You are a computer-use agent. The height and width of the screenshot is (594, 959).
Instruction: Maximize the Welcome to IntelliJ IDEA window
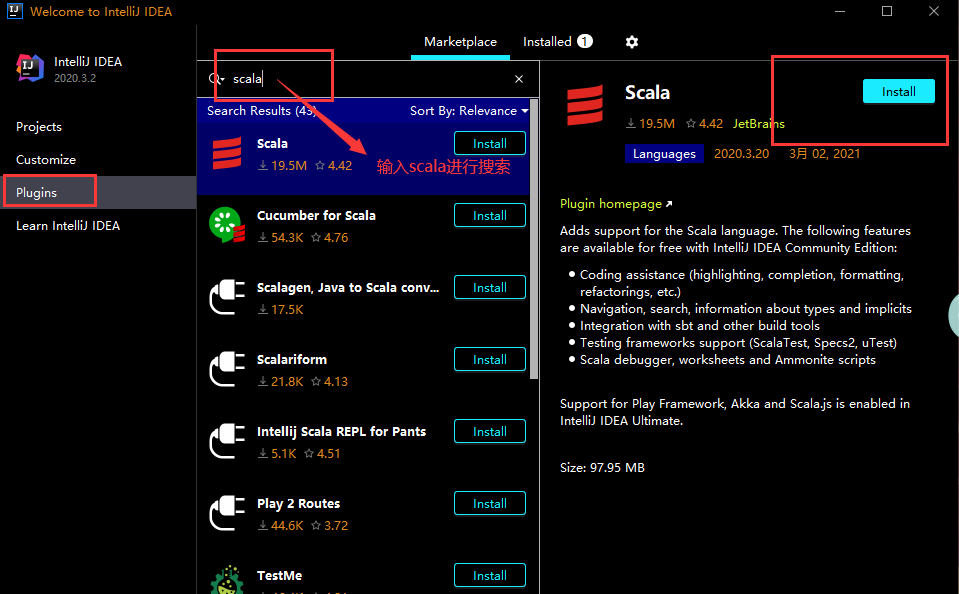[x=887, y=11]
